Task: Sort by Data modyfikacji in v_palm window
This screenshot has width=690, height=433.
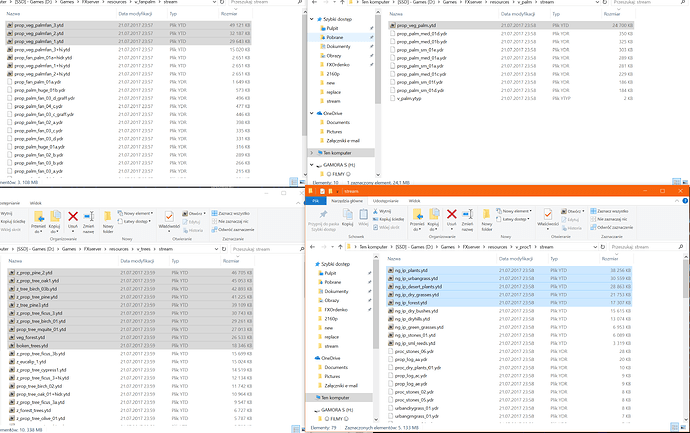Action: coord(518,14)
